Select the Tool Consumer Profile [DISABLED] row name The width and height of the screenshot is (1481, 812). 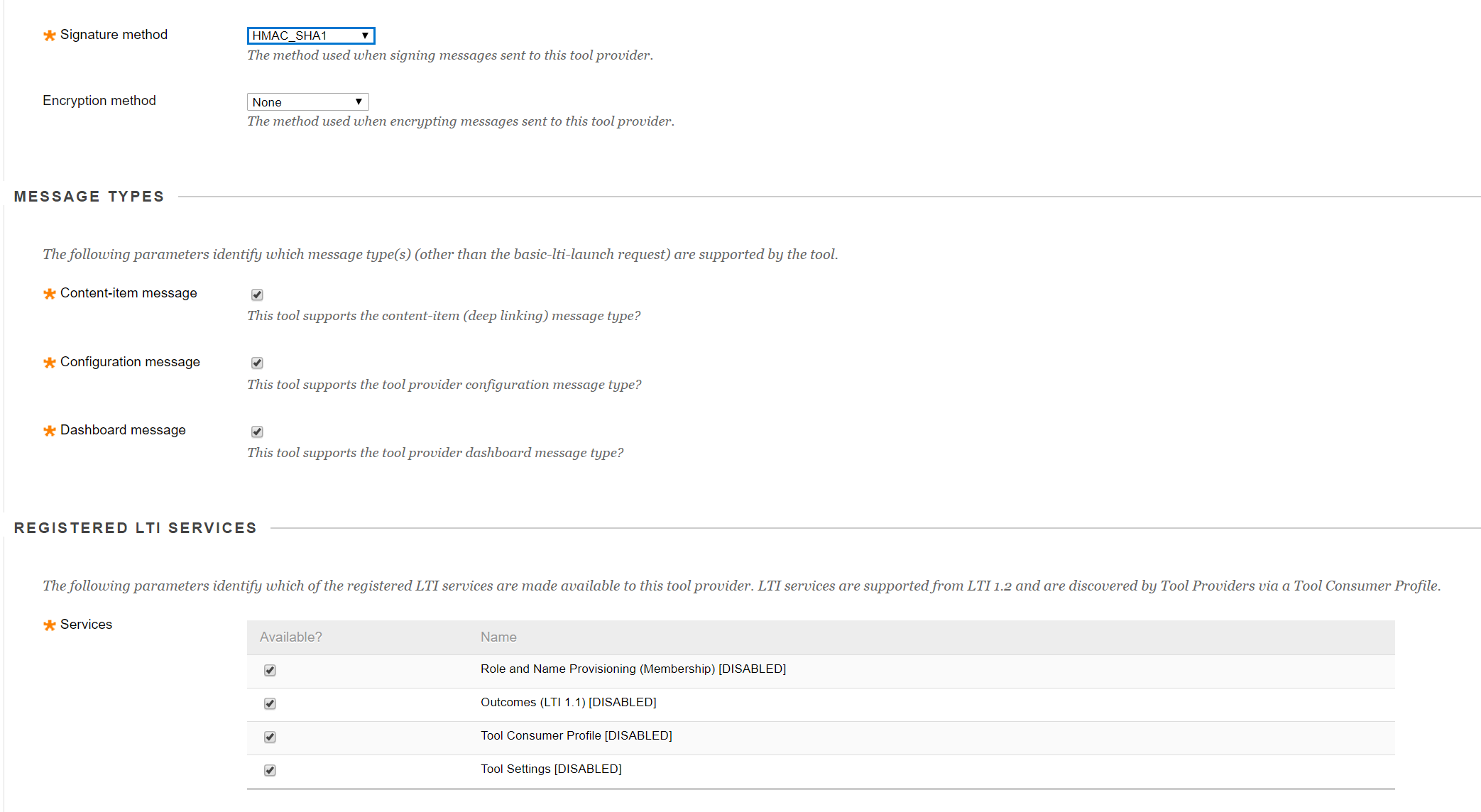pyautogui.click(x=576, y=735)
